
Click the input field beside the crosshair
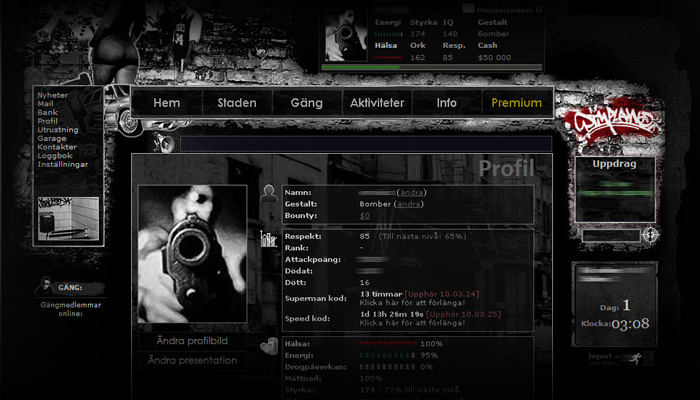(610, 236)
